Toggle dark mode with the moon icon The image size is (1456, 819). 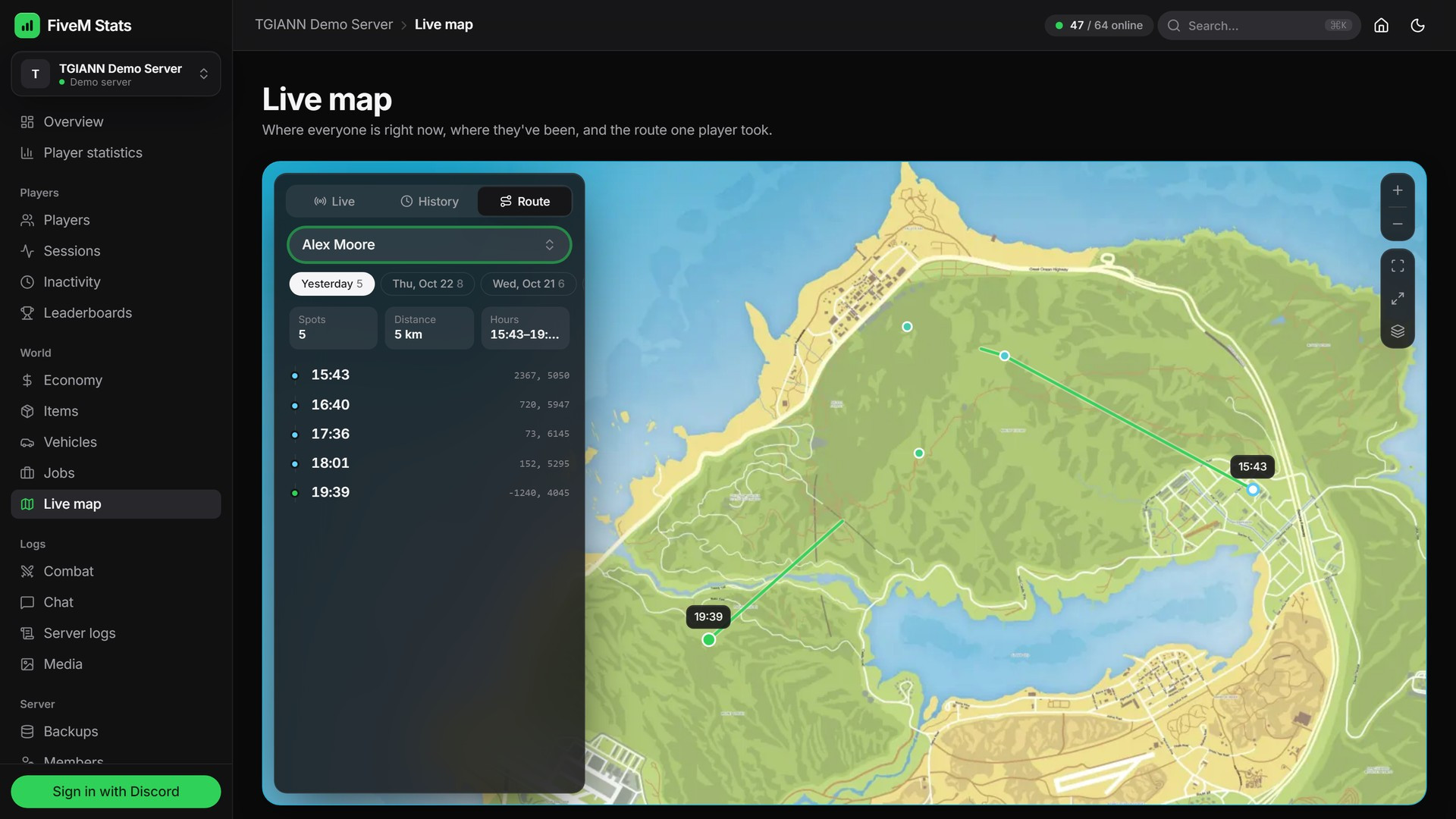[x=1417, y=25]
